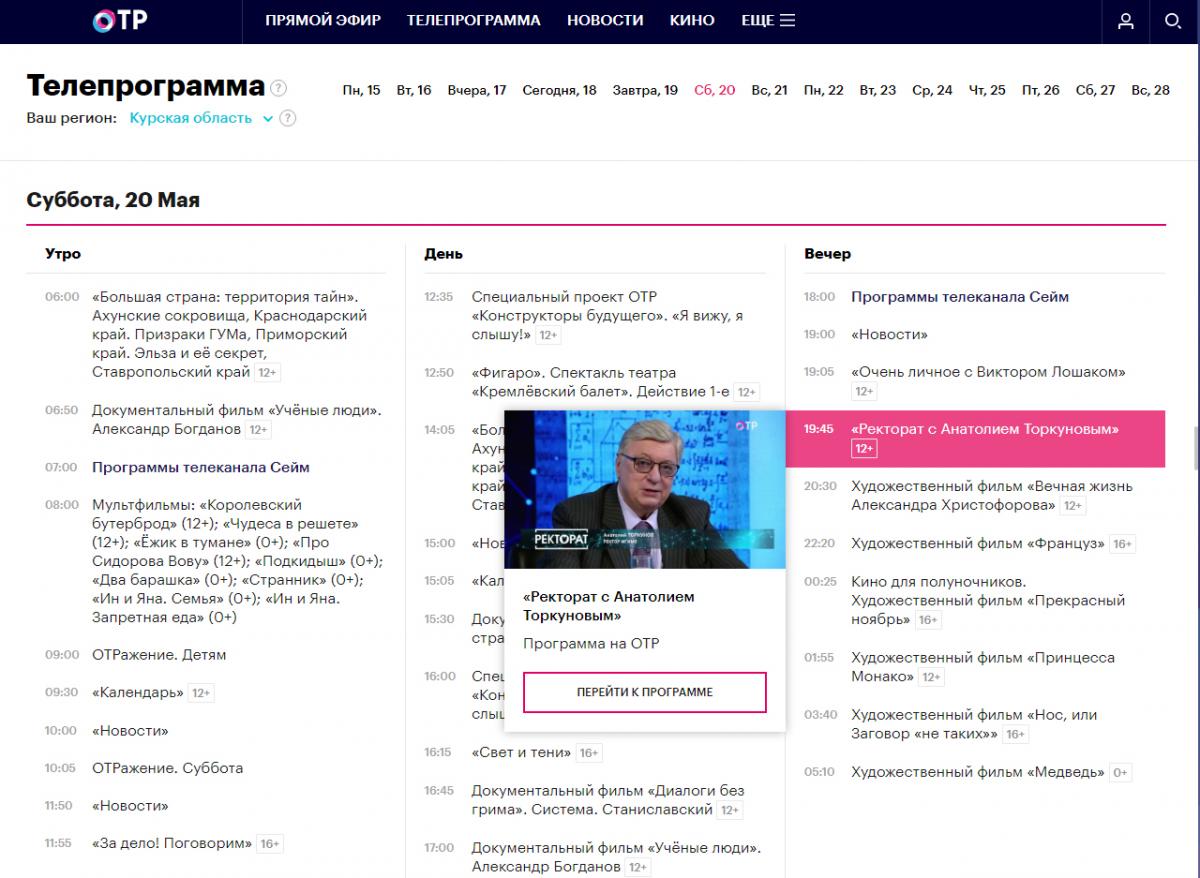Open 11:50 «Новости» in Утро column
This screenshot has width=1200, height=878.
click(130, 806)
